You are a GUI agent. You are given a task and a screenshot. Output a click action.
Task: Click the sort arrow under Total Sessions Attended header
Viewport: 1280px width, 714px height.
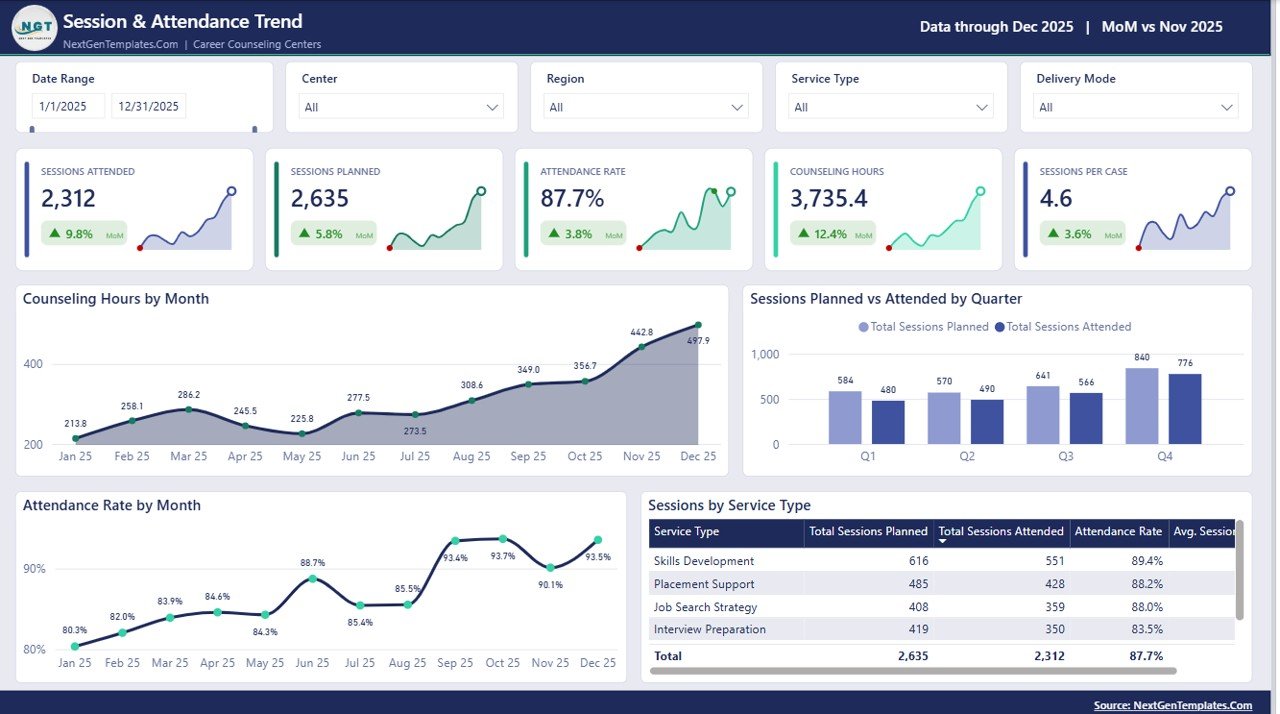(x=942, y=541)
